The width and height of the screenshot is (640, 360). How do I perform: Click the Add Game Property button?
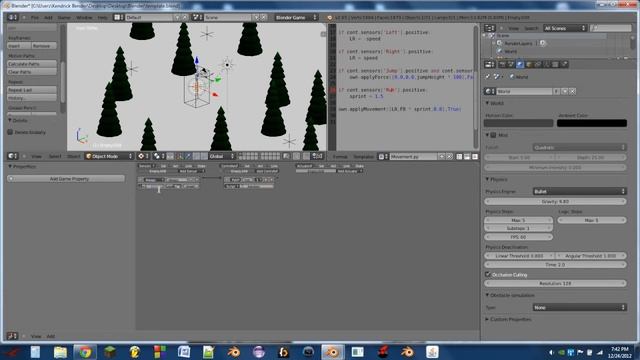tap(66, 178)
